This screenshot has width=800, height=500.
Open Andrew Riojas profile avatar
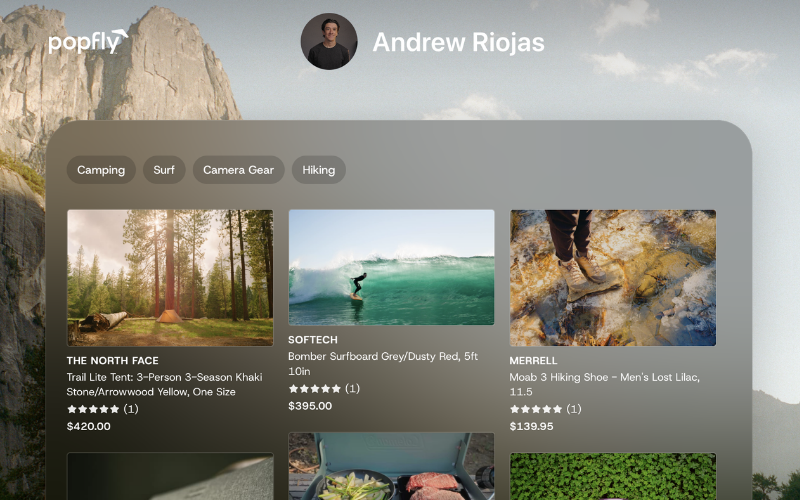(x=329, y=41)
